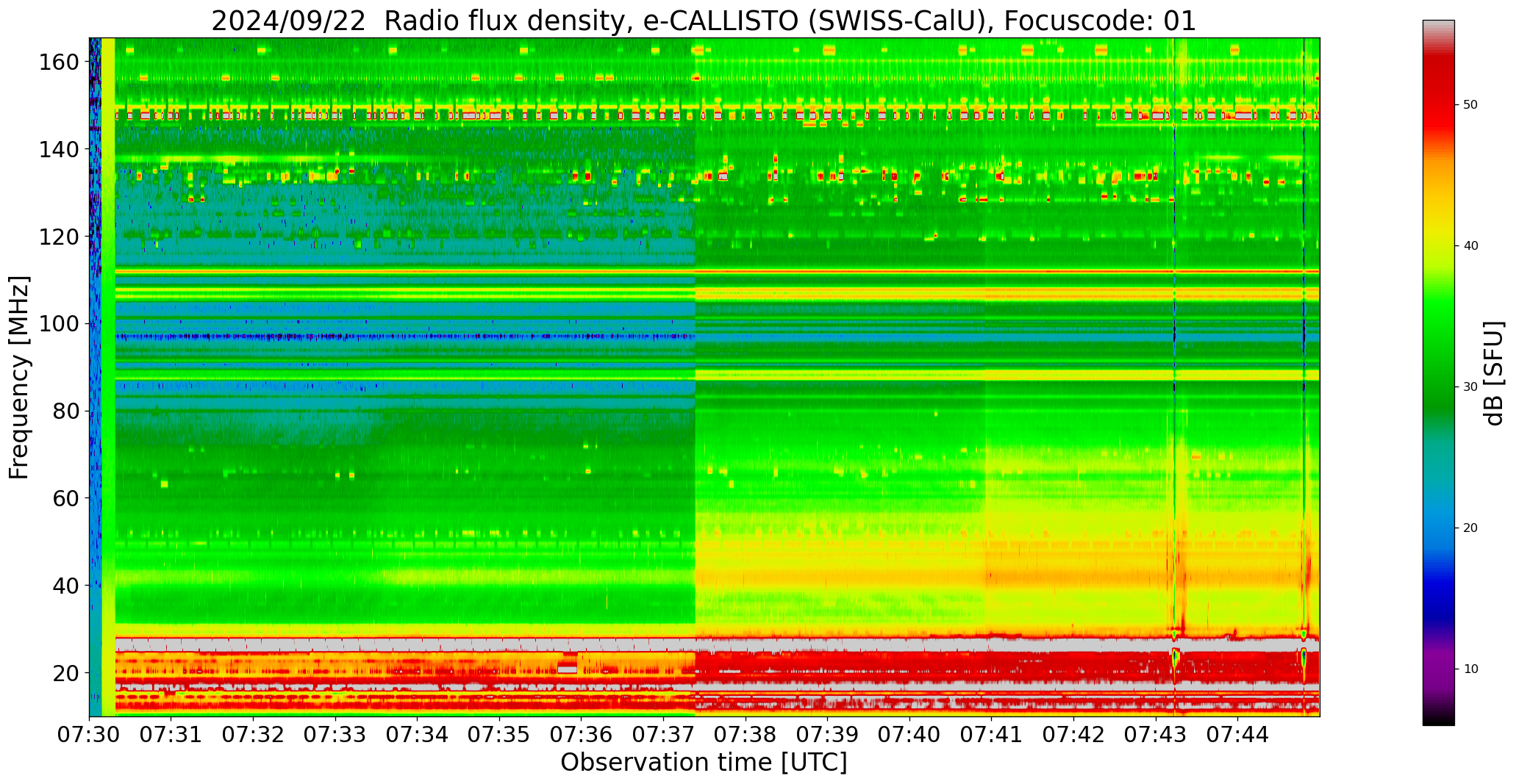Click the colorbar tick label 20
Screen dimensions: 1516x784
[x=1470, y=528]
